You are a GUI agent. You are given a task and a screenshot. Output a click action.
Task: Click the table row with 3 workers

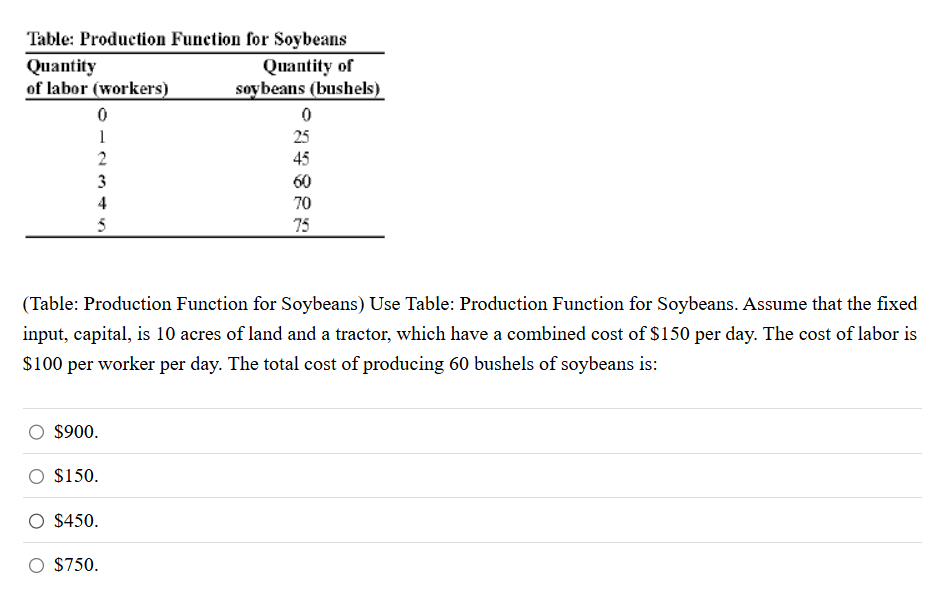click(x=100, y=181)
